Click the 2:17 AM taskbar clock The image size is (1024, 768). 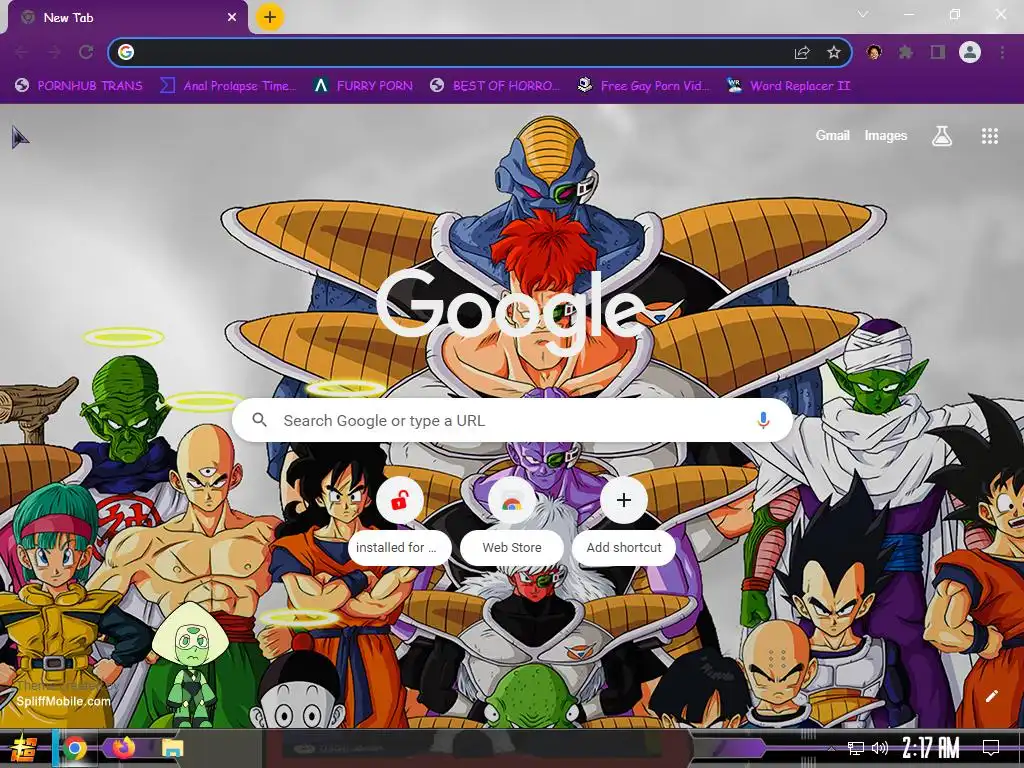931,748
